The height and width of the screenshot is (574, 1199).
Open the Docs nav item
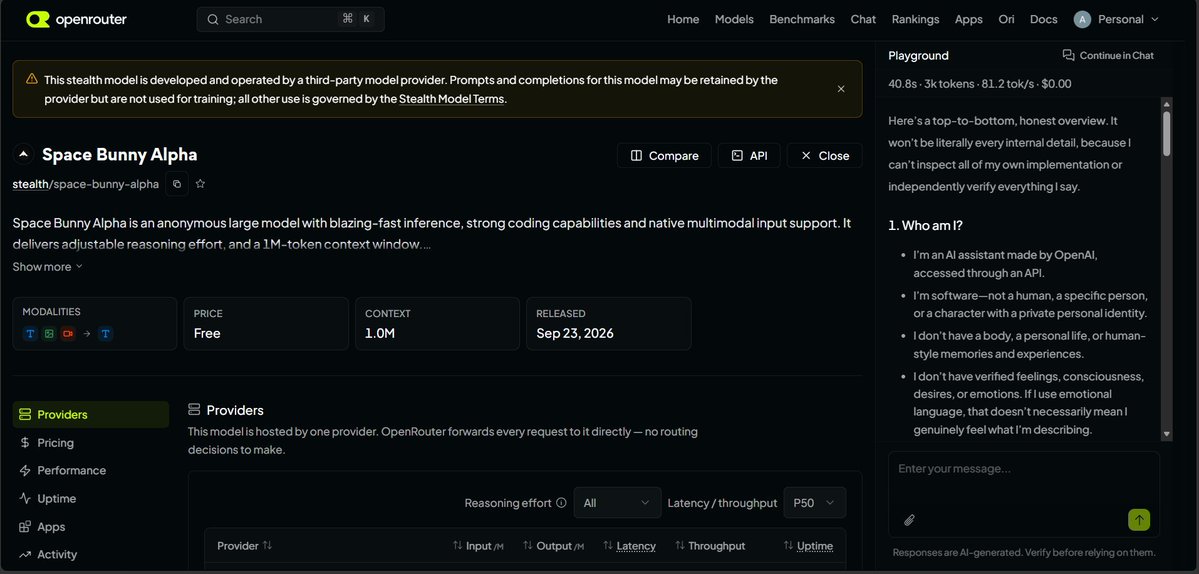[1044, 19]
